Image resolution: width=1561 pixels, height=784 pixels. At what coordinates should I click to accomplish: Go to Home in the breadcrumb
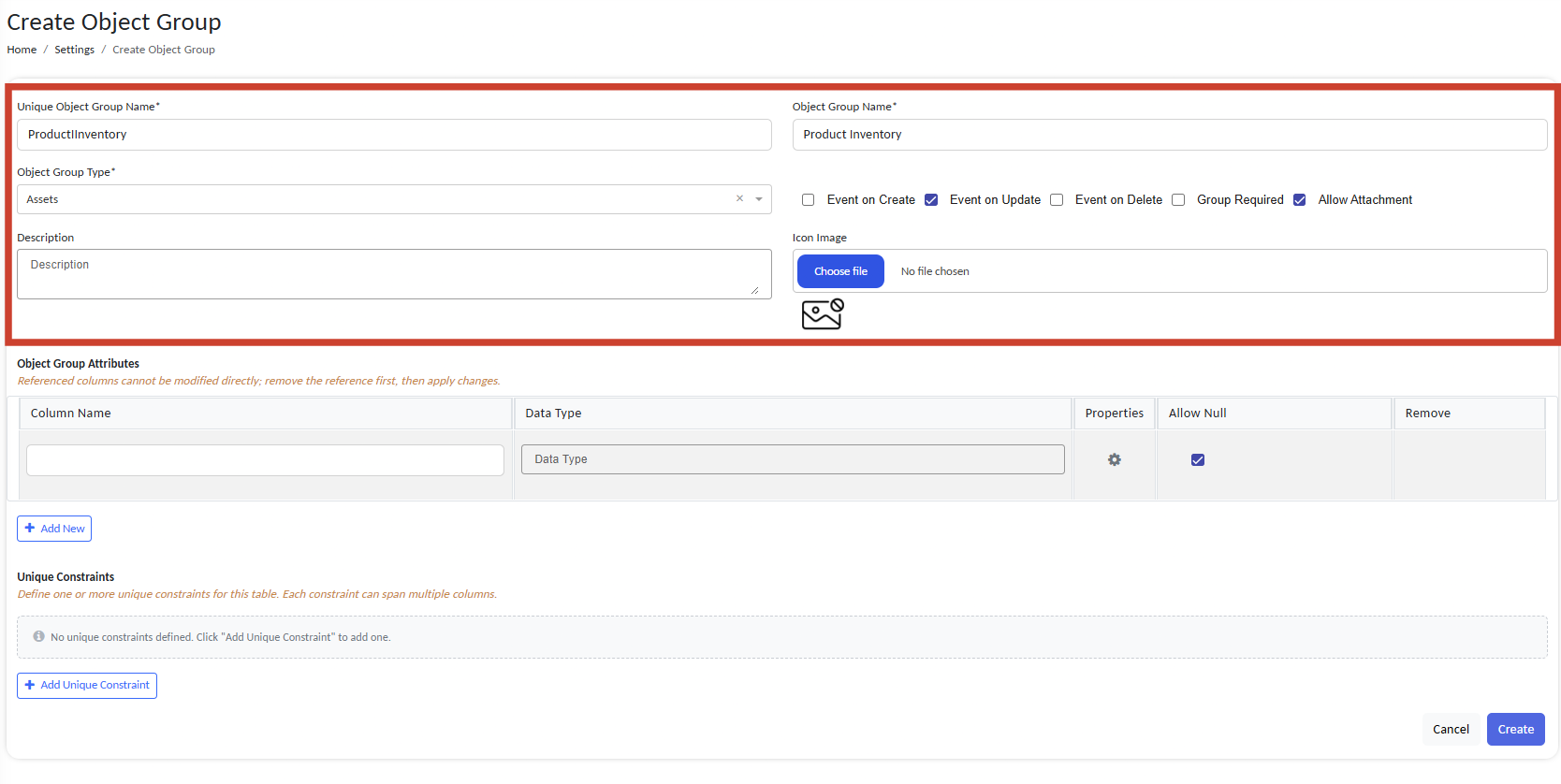point(22,50)
